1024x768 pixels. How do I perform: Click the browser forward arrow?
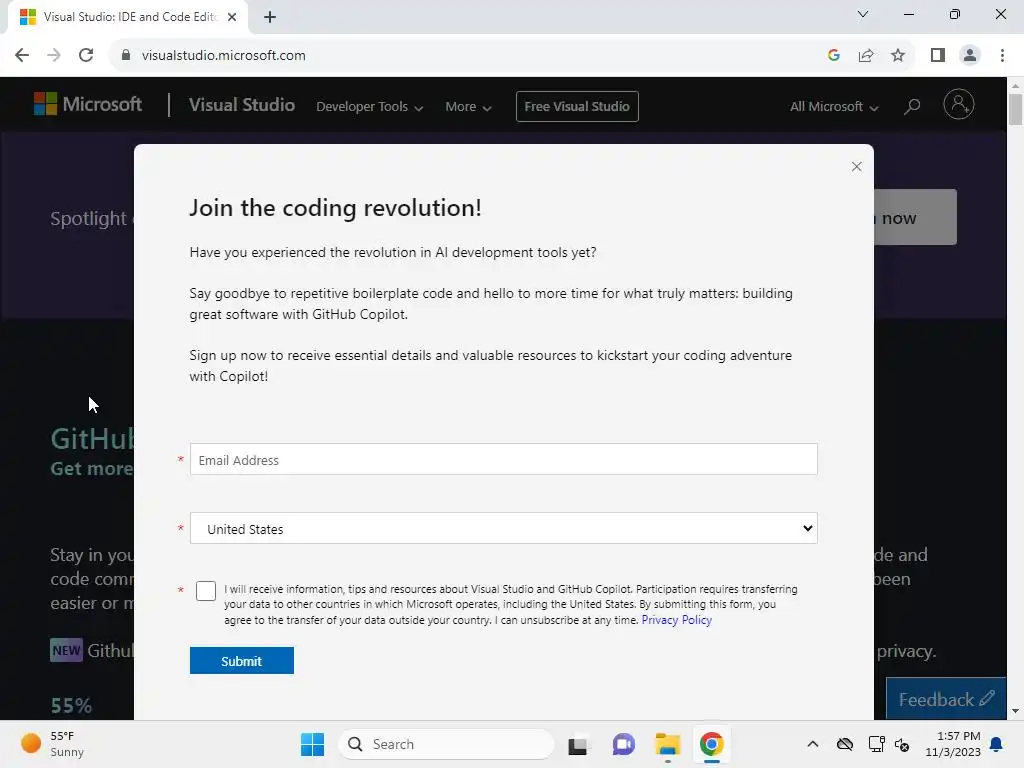(54, 55)
